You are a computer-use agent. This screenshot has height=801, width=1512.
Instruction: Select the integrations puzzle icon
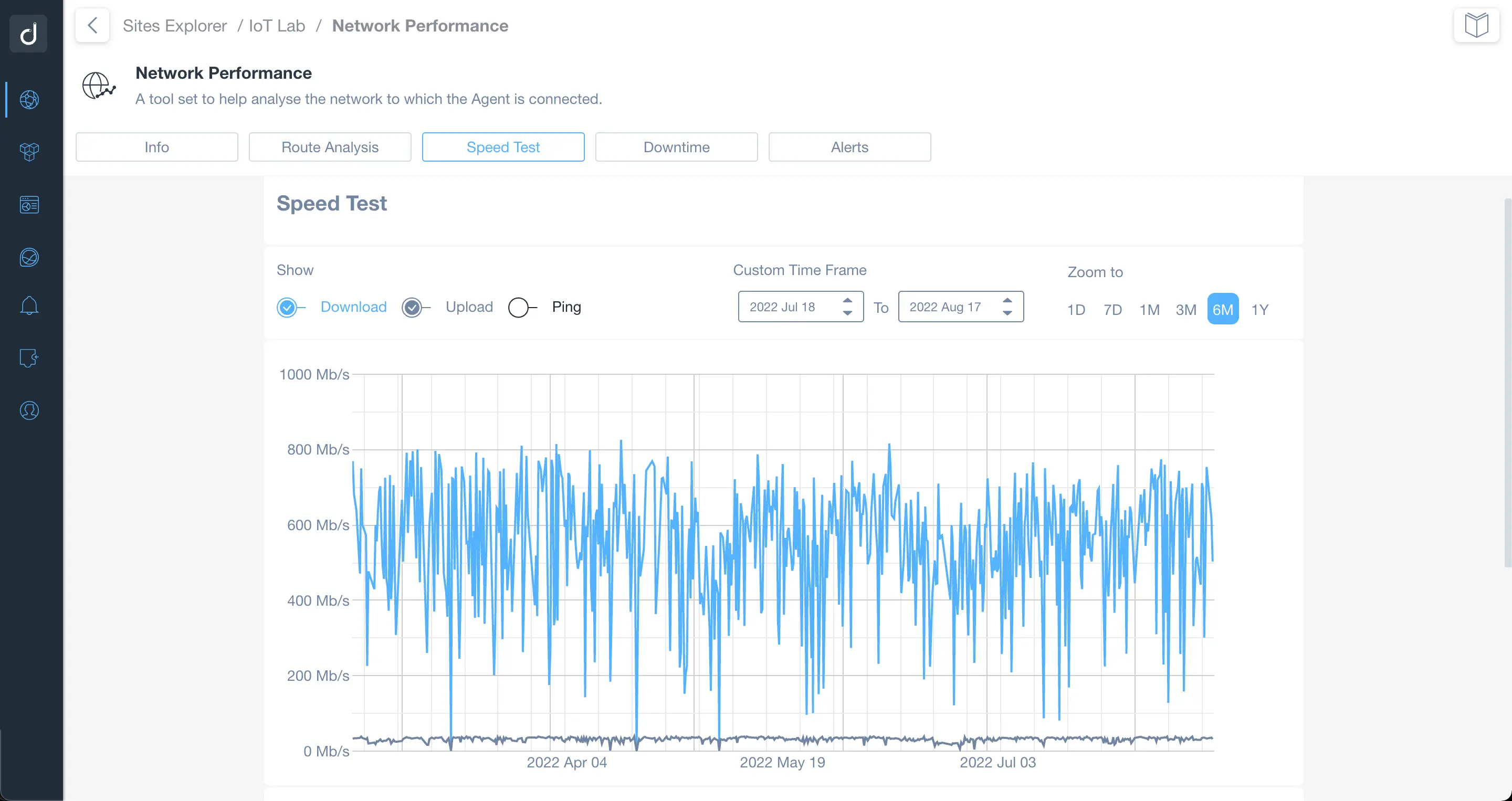(x=29, y=358)
